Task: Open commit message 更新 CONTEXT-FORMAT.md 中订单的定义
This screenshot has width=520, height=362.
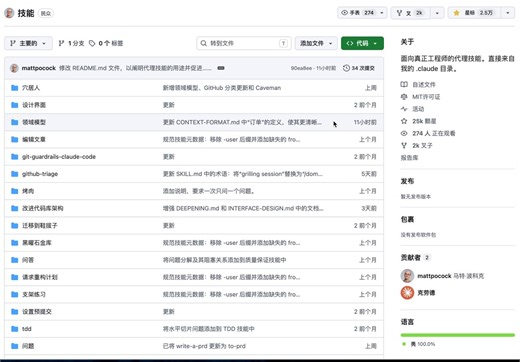Action: [242, 122]
